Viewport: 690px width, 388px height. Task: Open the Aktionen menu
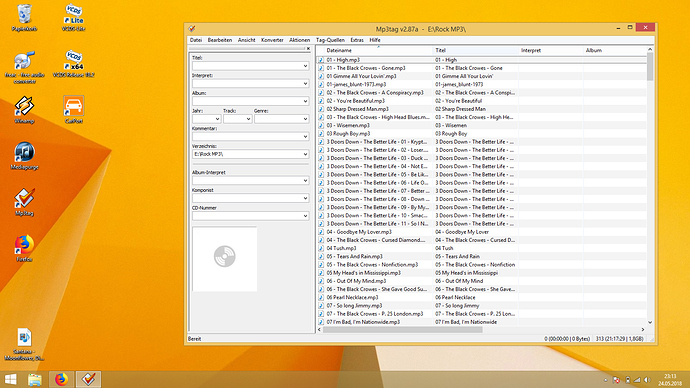[x=299, y=40]
